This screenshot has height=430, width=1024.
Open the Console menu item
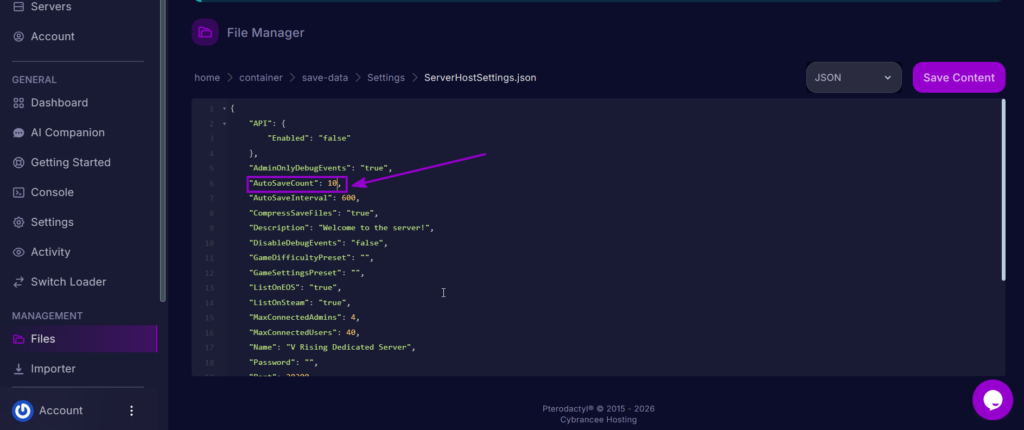pyautogui.click(x=52, y=193)
